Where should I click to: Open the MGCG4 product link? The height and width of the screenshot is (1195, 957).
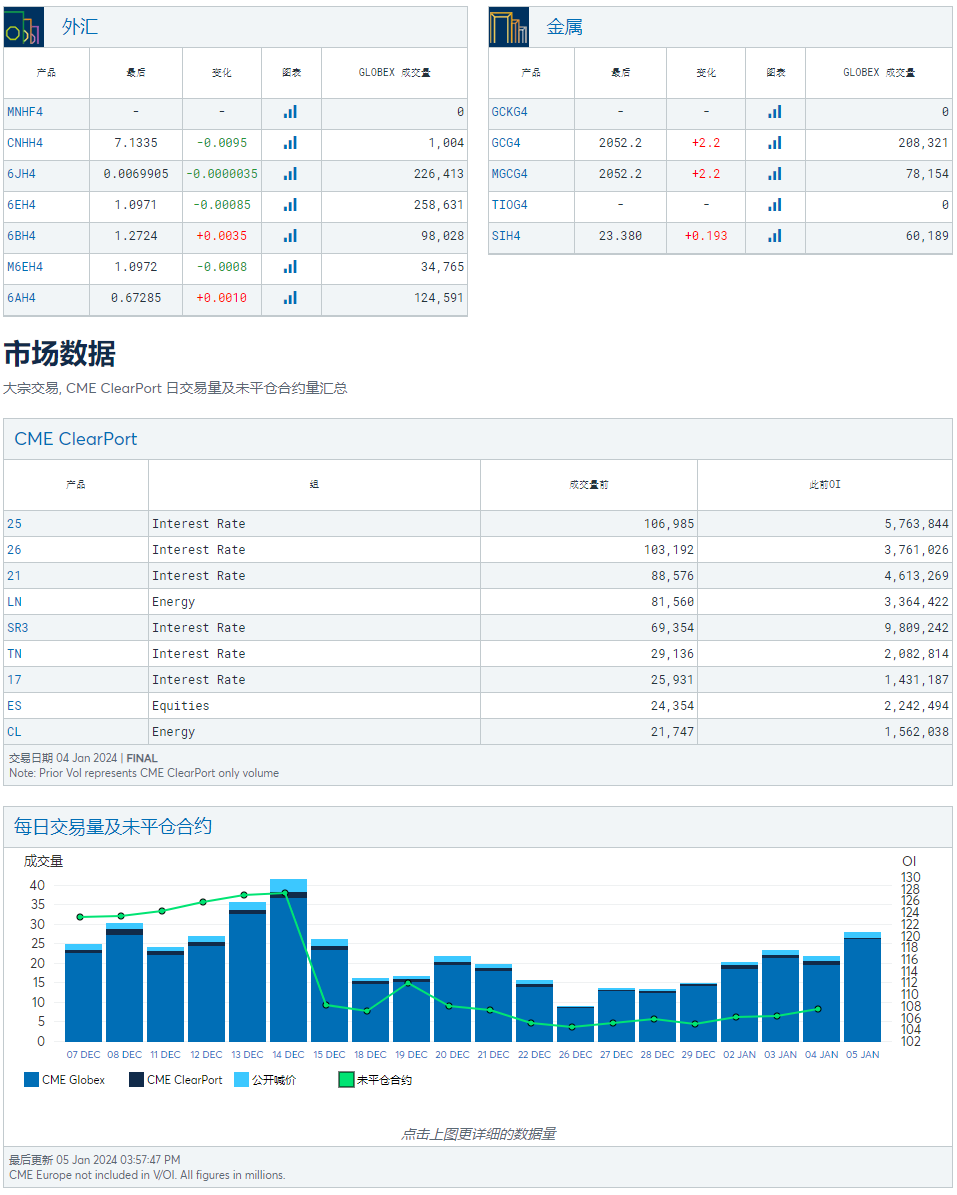510,175
